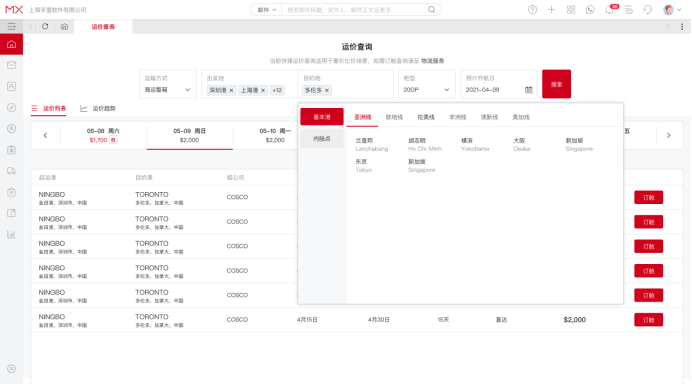Remove the Shanghai port origin tag
Viewport: 692px width, 384px height.
pos(263,90)
